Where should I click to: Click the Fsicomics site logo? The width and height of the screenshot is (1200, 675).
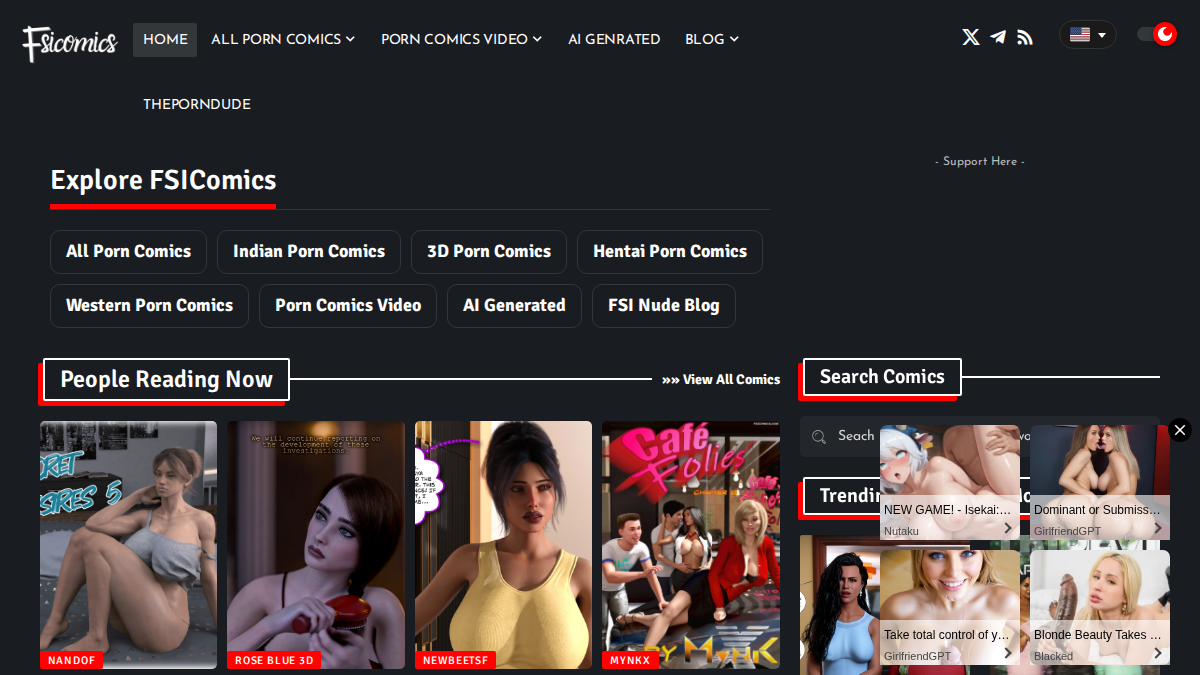click(70, 41)
